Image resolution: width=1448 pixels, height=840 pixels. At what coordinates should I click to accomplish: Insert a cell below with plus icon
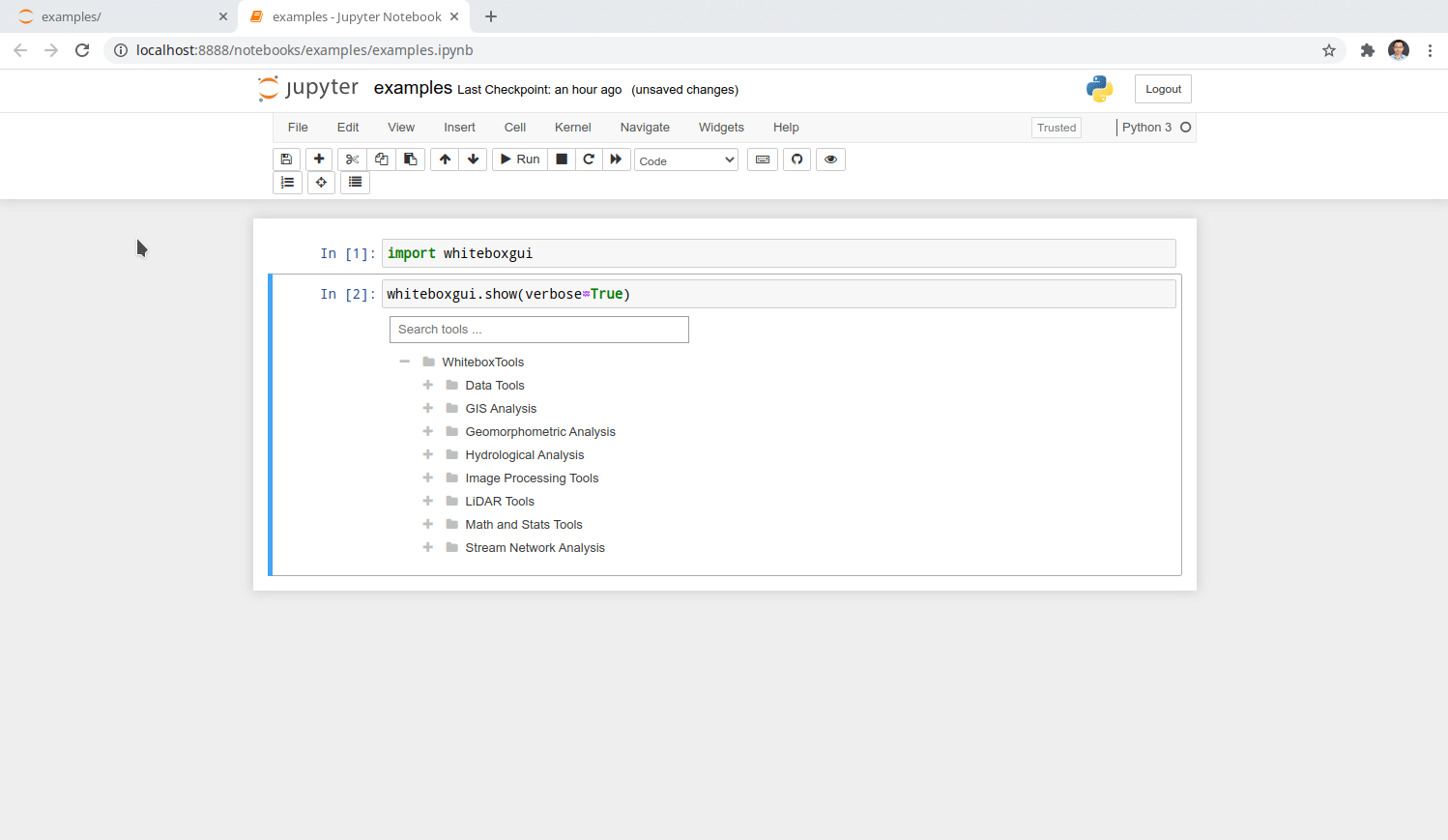click(x=319, y=159)
